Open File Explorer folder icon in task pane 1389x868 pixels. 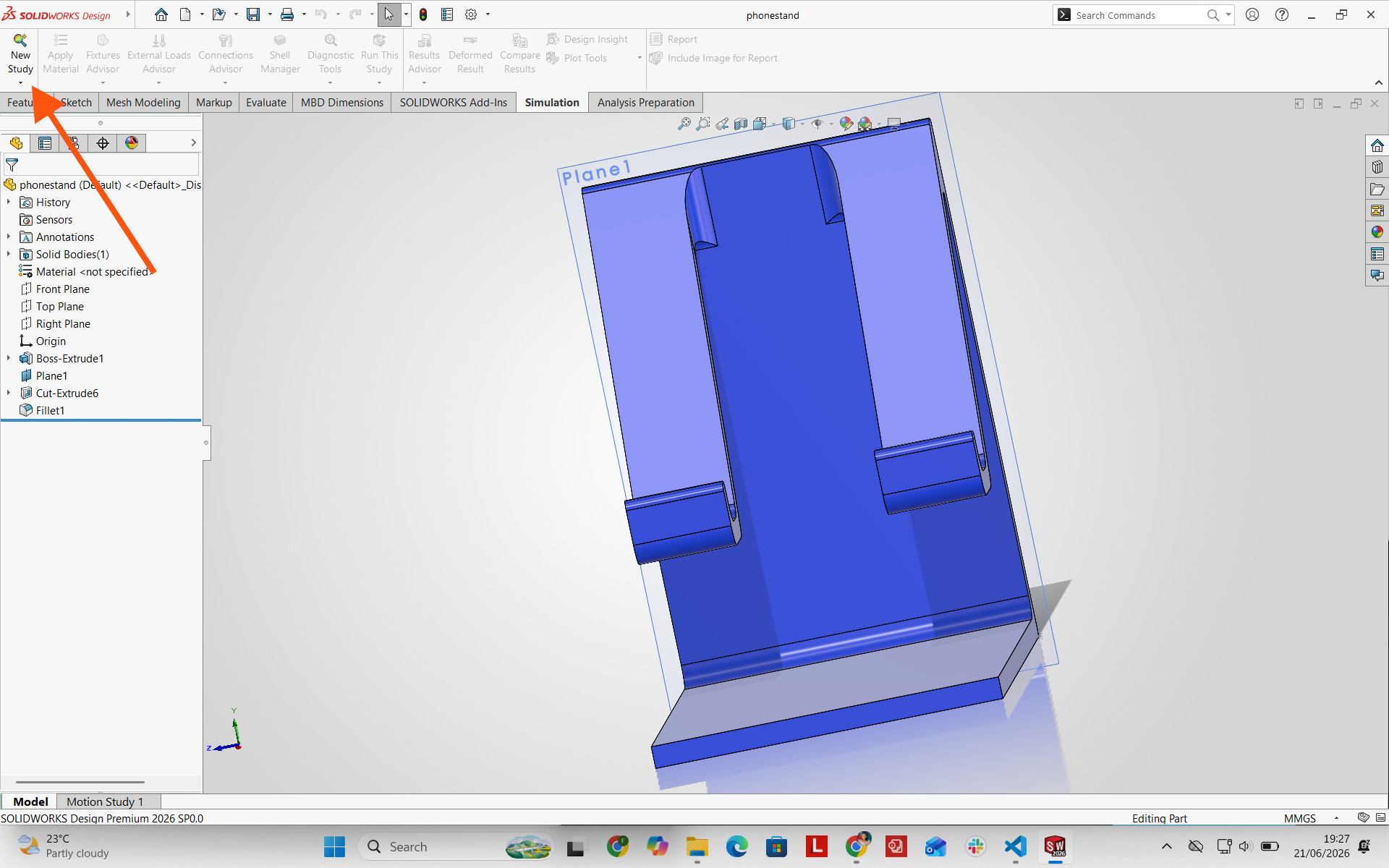point(1377,189)
